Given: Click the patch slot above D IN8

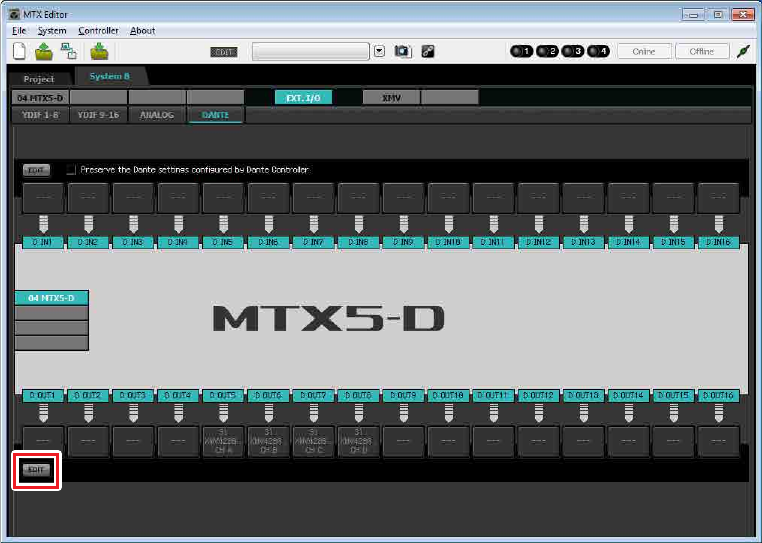Looking at the screenshot, I should click(x=358, y=198).
